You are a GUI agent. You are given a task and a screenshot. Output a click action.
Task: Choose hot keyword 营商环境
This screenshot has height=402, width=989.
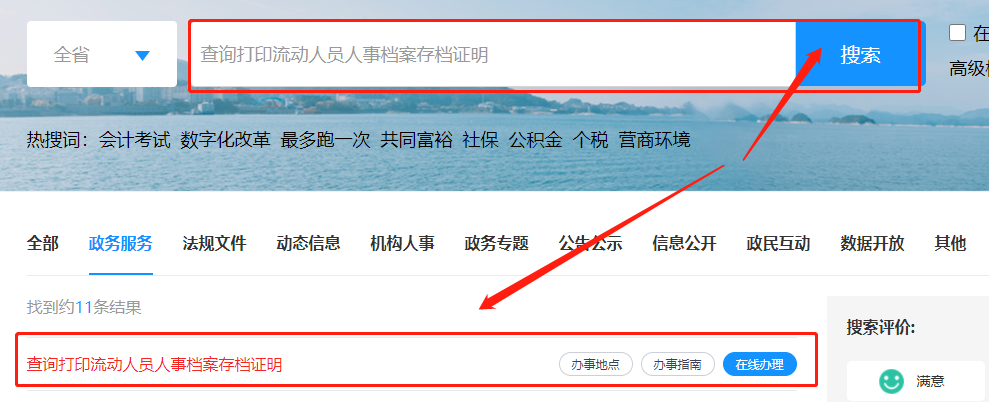click(x=654, y=140)
